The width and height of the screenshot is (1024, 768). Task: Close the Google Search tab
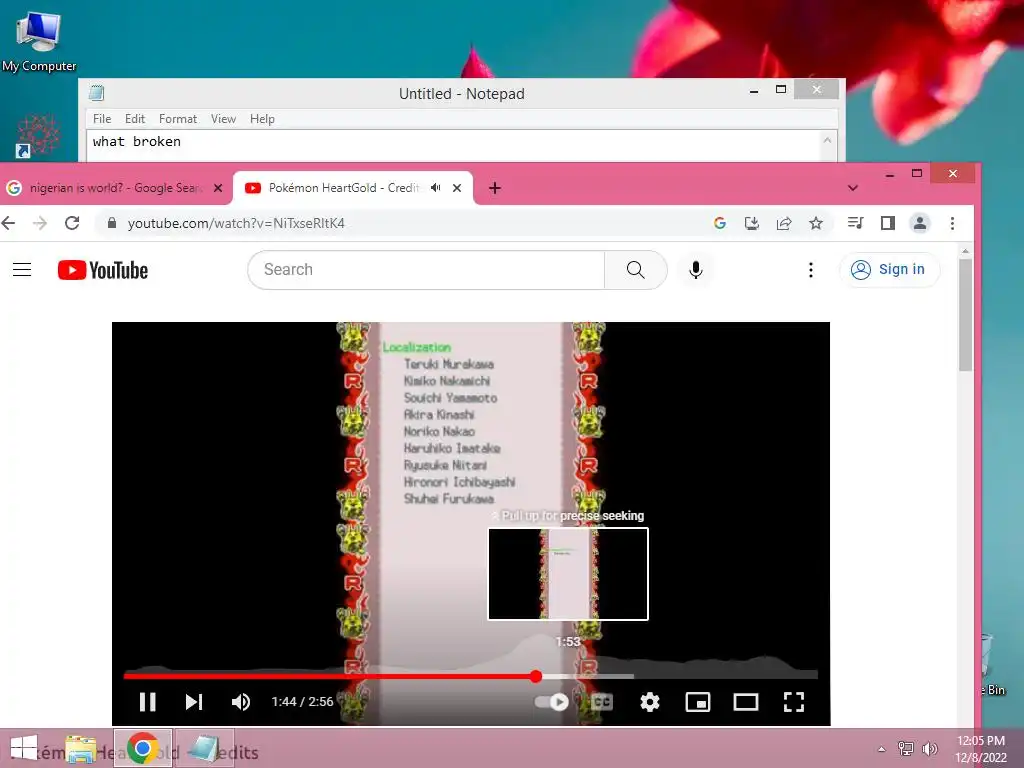tap(218, 188)
